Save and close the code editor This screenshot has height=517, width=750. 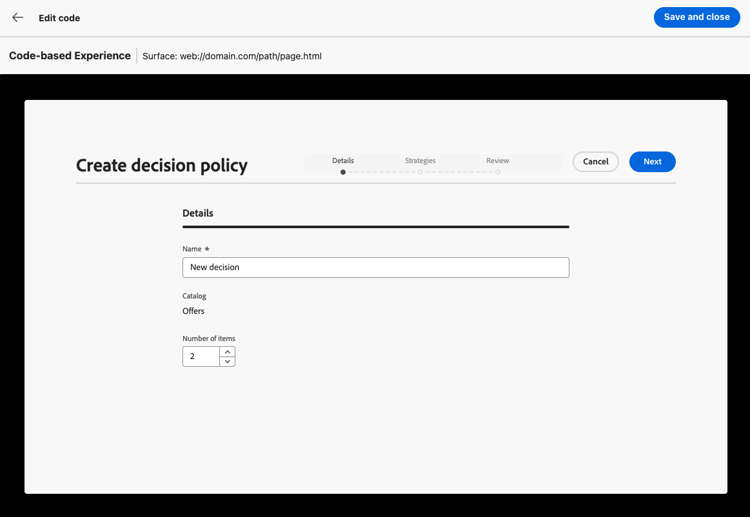point(697,17)
